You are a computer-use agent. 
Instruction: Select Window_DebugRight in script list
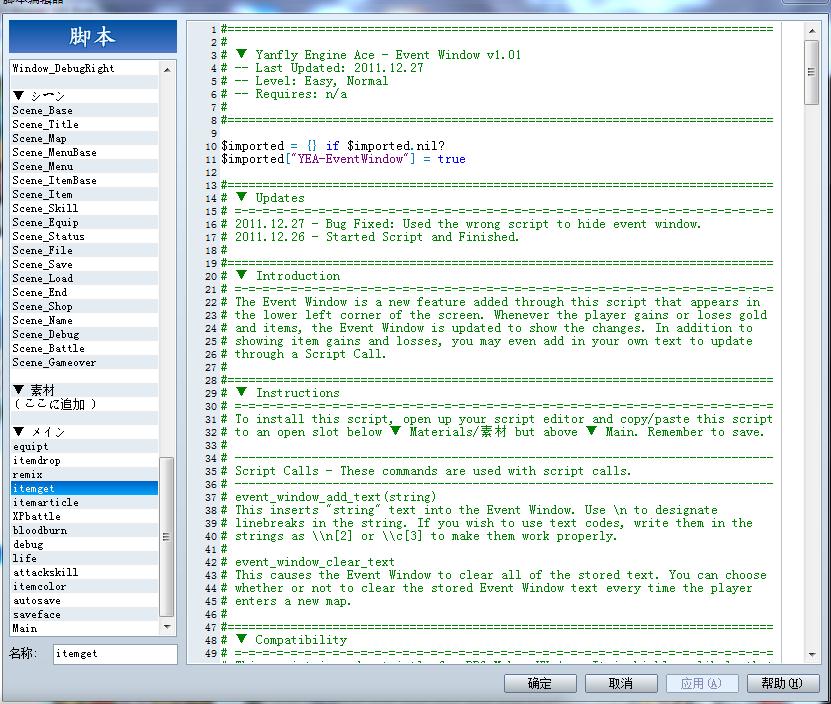[x=84, y=68]
